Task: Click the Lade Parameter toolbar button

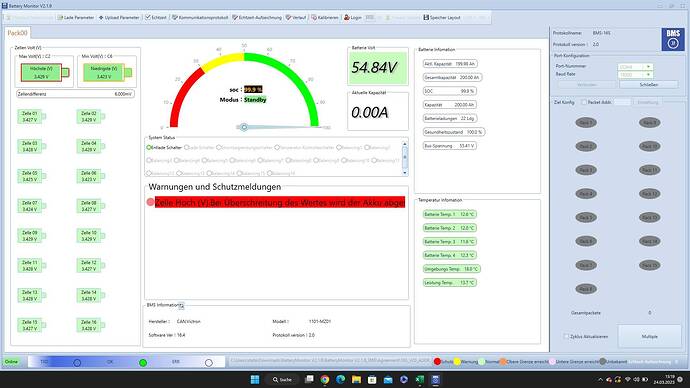Action: click(x=75, y=18)
